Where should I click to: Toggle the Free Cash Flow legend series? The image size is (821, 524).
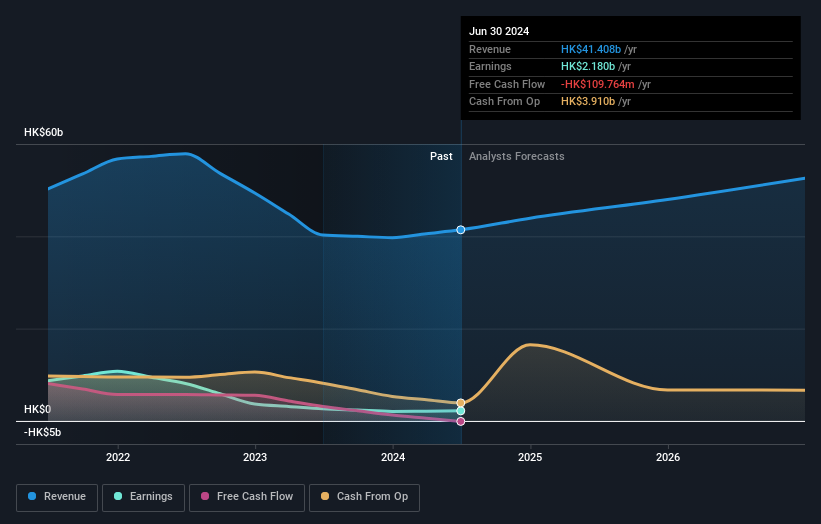pyautogui.click(x=247, y=497)
